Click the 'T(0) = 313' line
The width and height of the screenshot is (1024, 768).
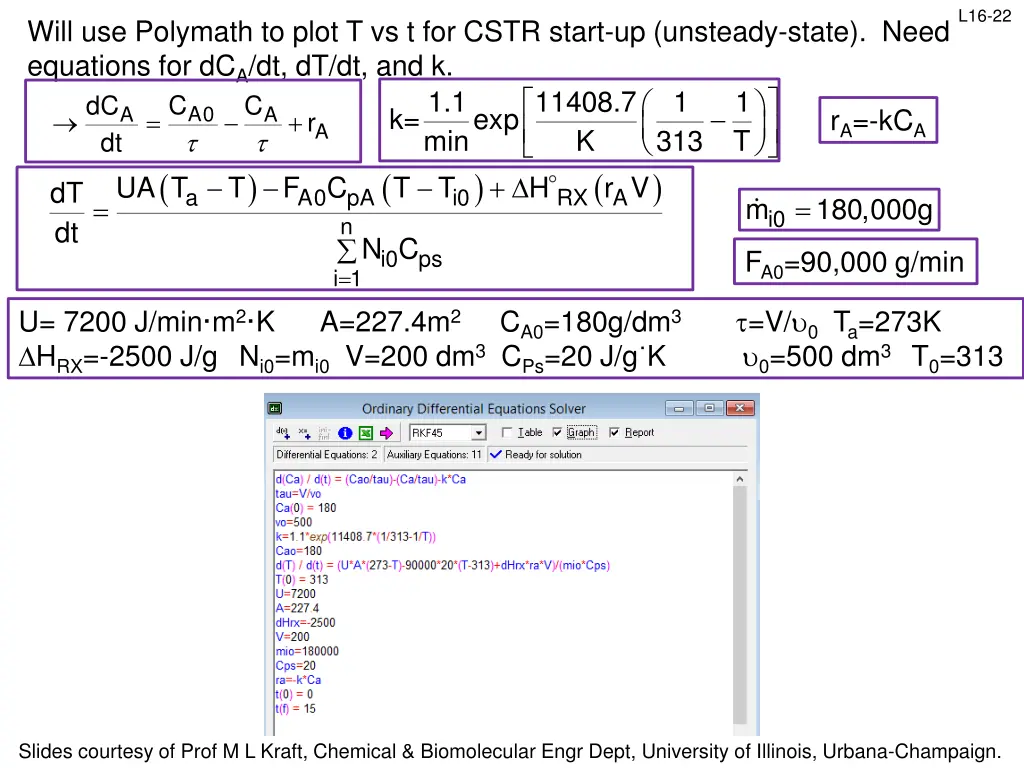302,580
